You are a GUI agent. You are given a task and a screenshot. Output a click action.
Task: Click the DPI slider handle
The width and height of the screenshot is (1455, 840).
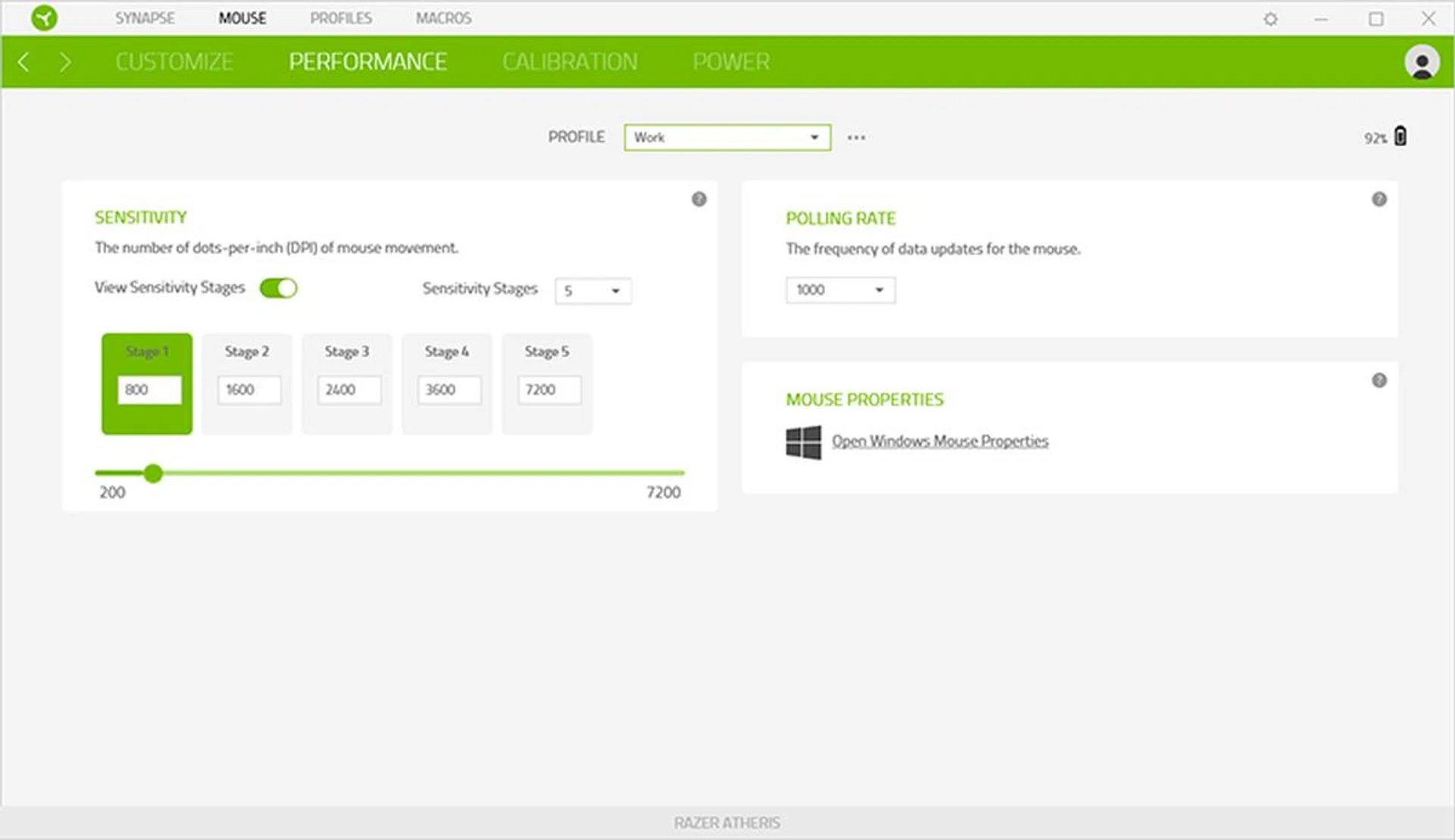coord(153,473)
